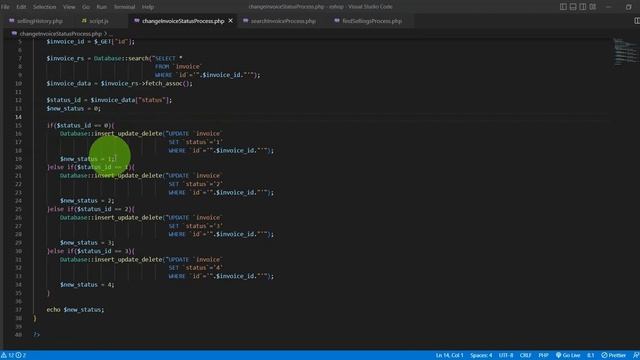Click on 'echo $new_status;' line
This screenshot has width=640, height=360.
(75, 309)
